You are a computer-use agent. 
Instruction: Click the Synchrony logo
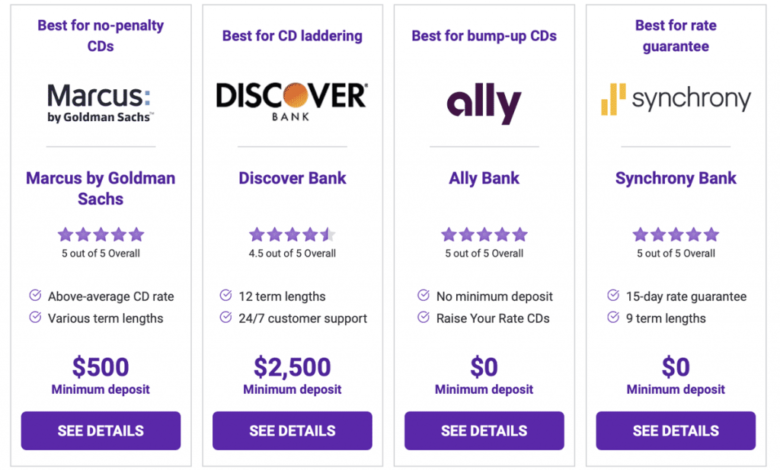pyautogui.click(x=676, y=99)
